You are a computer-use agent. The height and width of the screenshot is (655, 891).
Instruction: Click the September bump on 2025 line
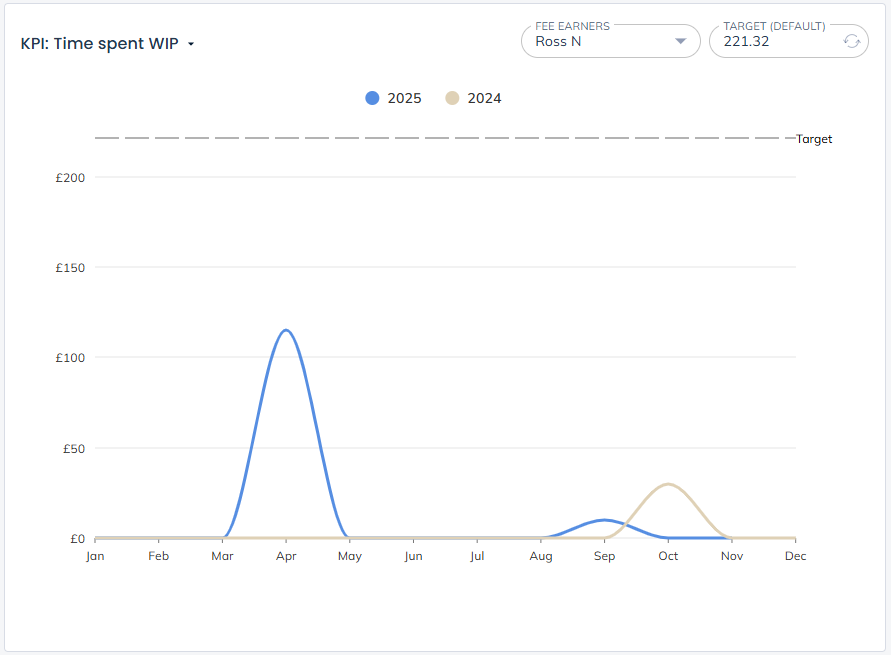click(x=604, y=520)
